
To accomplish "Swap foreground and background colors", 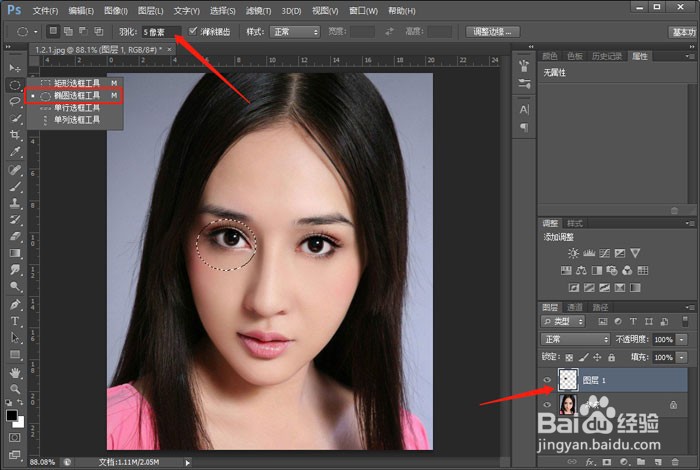I will 20,402.
